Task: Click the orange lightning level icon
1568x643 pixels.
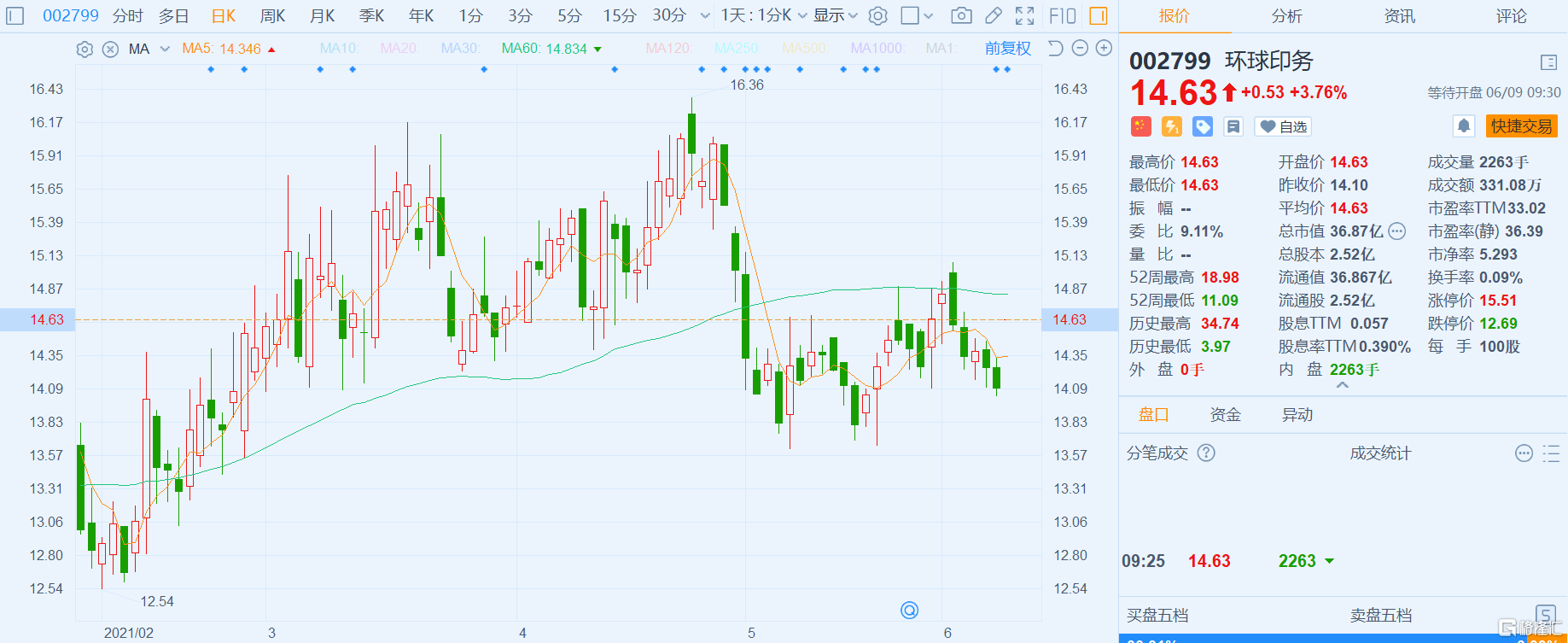Action: click(1172, 126)
